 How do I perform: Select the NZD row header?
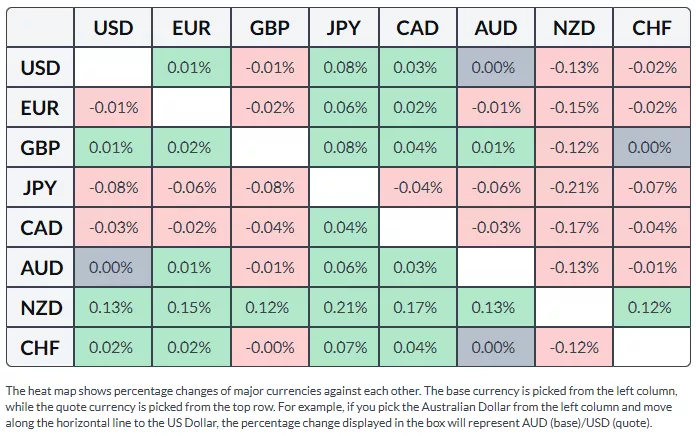coord(41,308)
